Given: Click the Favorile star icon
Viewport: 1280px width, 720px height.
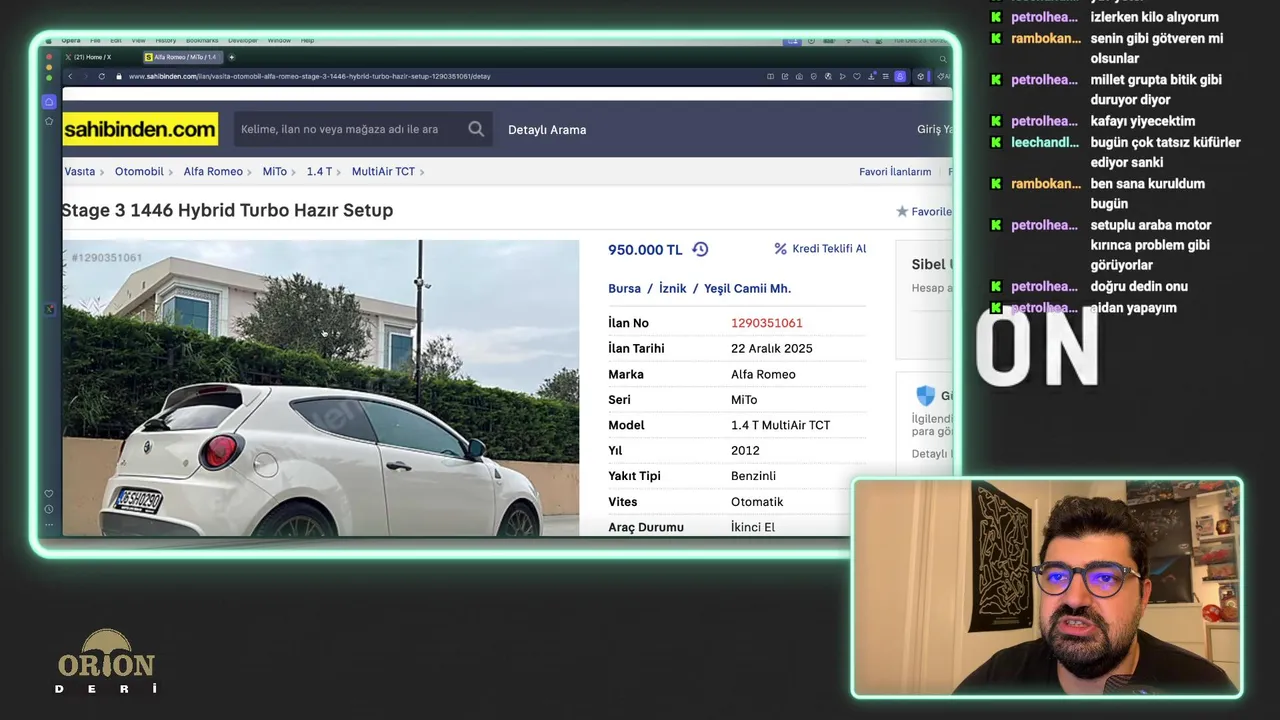Looking at the screenshot, I should (x=902, y=212).
